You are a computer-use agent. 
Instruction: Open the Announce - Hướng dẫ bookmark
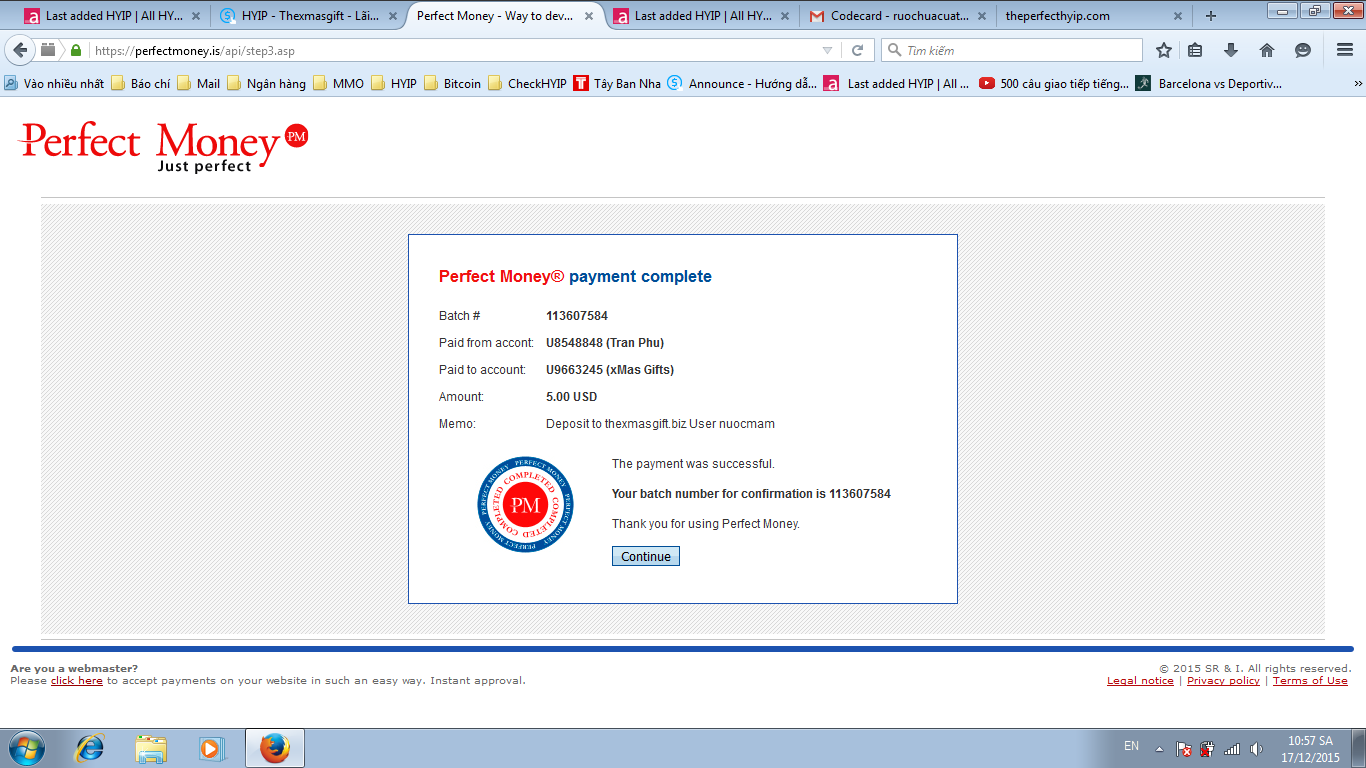742,84
